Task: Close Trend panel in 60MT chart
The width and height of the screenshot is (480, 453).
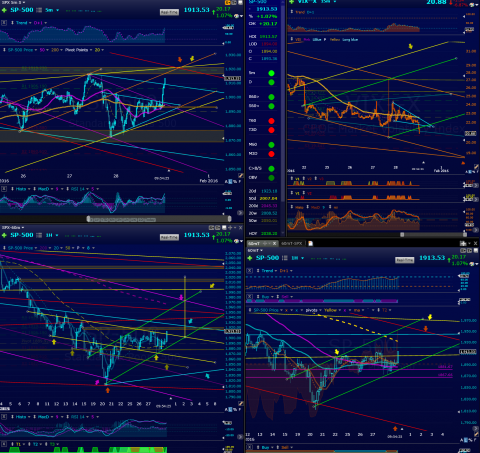Action: coord(249,270)
